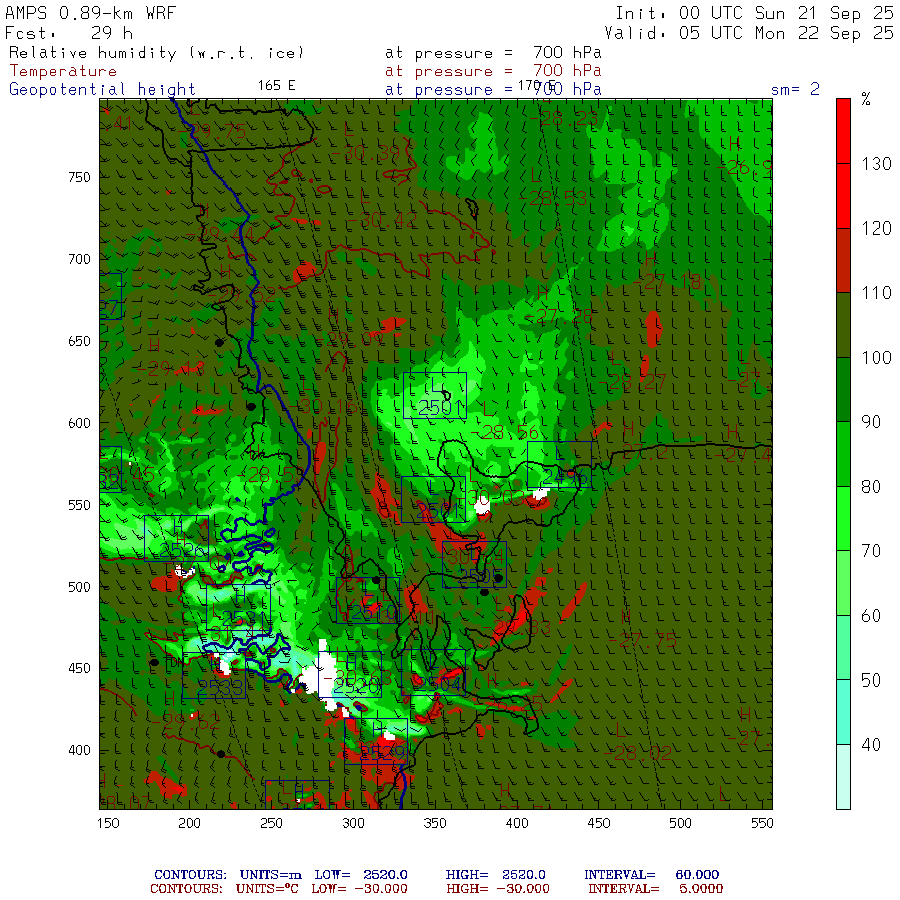Screen dimensions: 900x900
Task: Click the 400 label on the vertical axis
Action: click(x=79, y=750)
